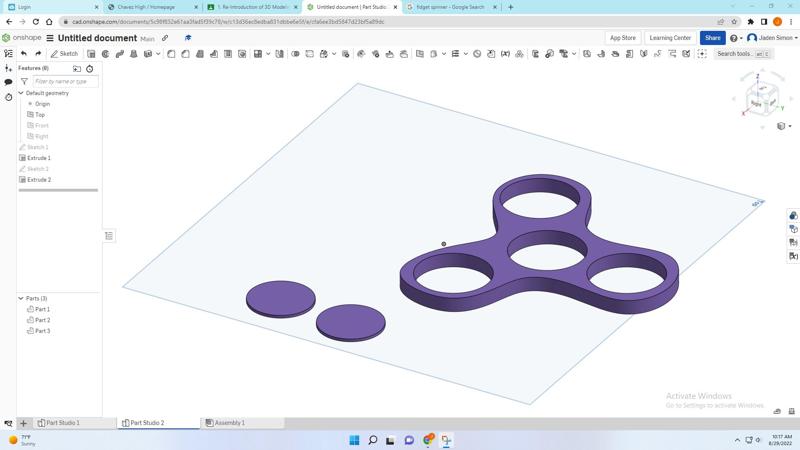The image size is (800, 450).
Task: Open the Windows Start menu
Action: click(x=354, y=440)
